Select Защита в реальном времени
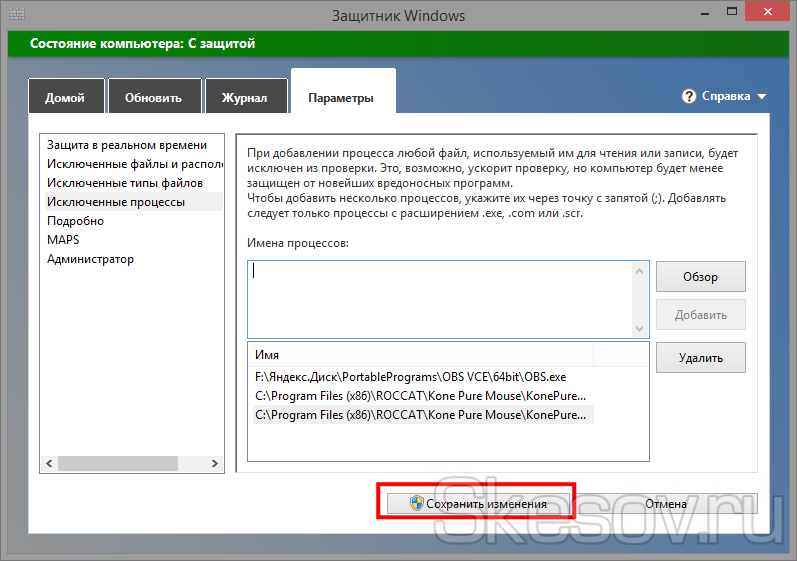Screen dimensions: 797x561 [127, 145]
